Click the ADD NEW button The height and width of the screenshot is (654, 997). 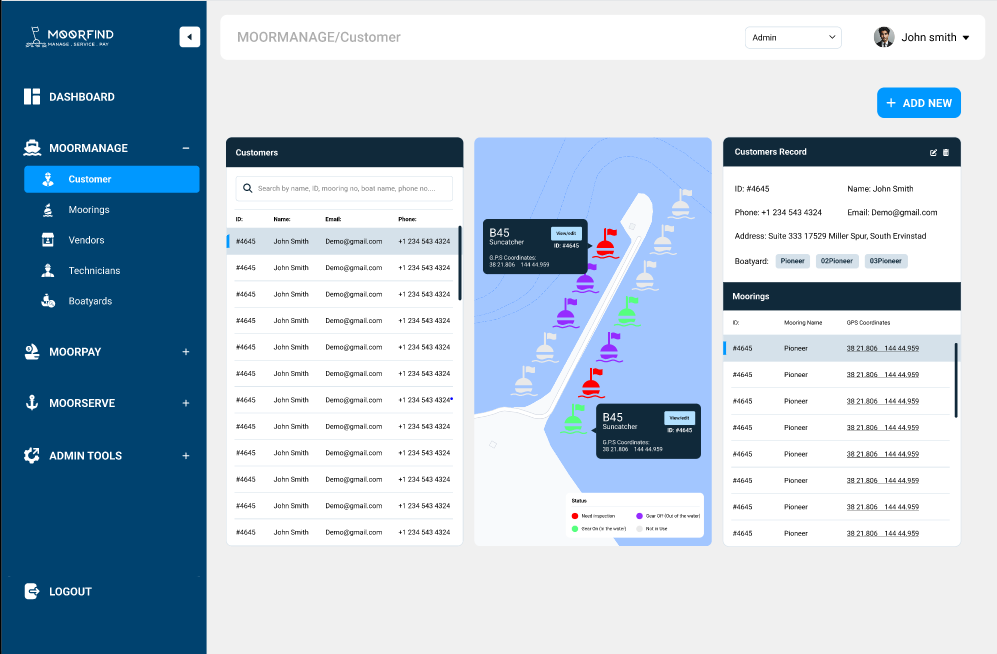pyautogui.click(x=918, y=102)
